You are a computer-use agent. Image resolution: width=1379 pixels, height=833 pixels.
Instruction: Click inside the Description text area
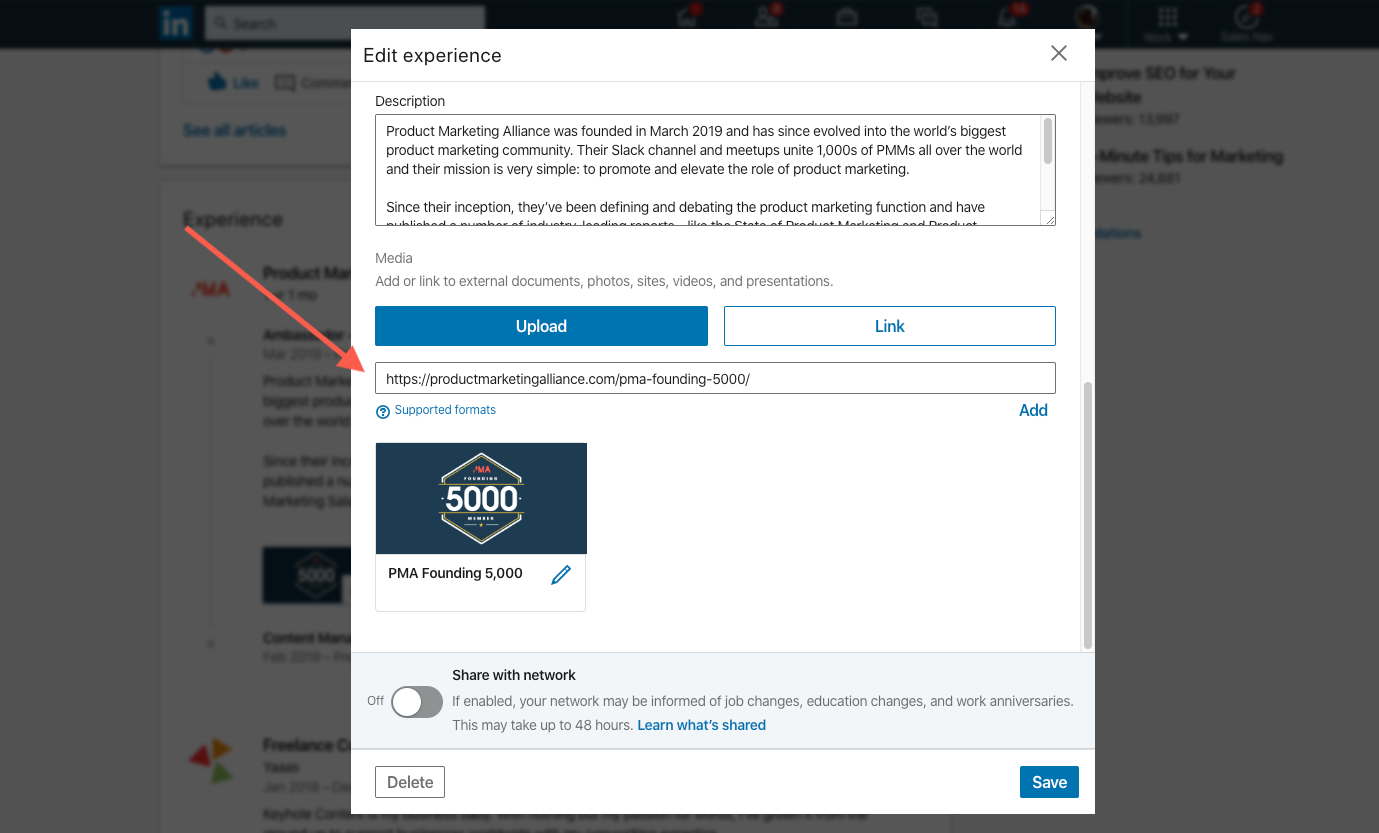706,170
